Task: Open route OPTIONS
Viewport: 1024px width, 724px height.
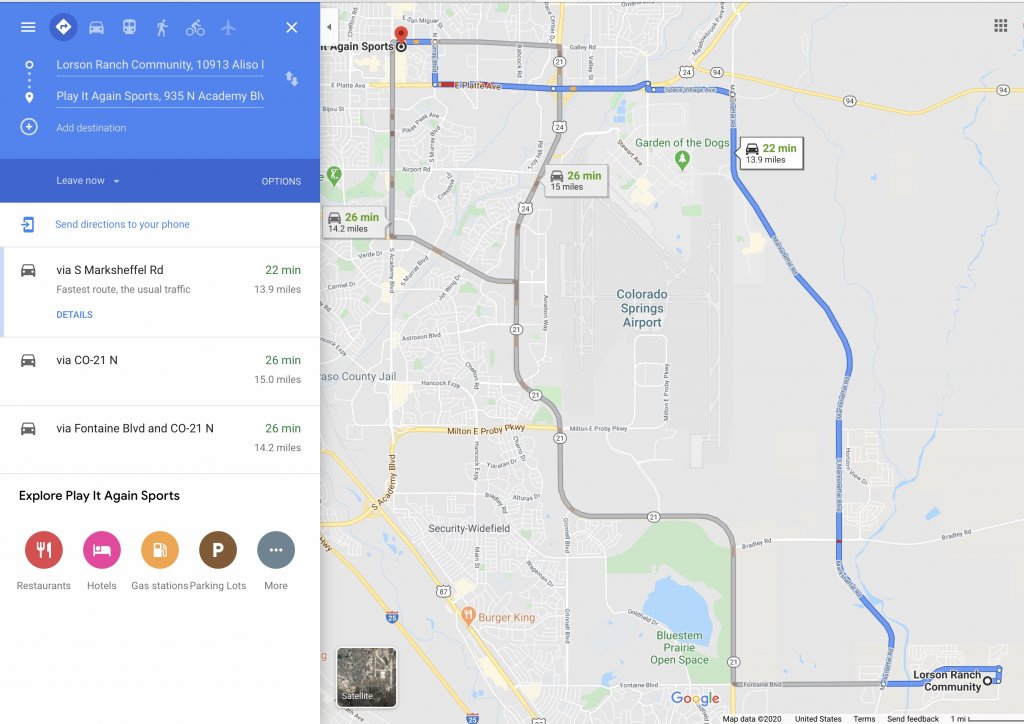Action: [x=281, y=181]
